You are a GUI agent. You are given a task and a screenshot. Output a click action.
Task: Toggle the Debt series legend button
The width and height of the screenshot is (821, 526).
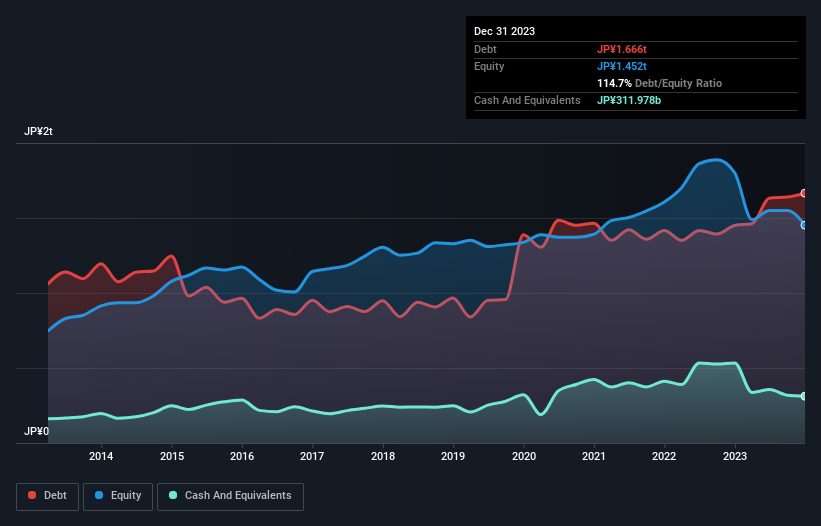(48, 496)
